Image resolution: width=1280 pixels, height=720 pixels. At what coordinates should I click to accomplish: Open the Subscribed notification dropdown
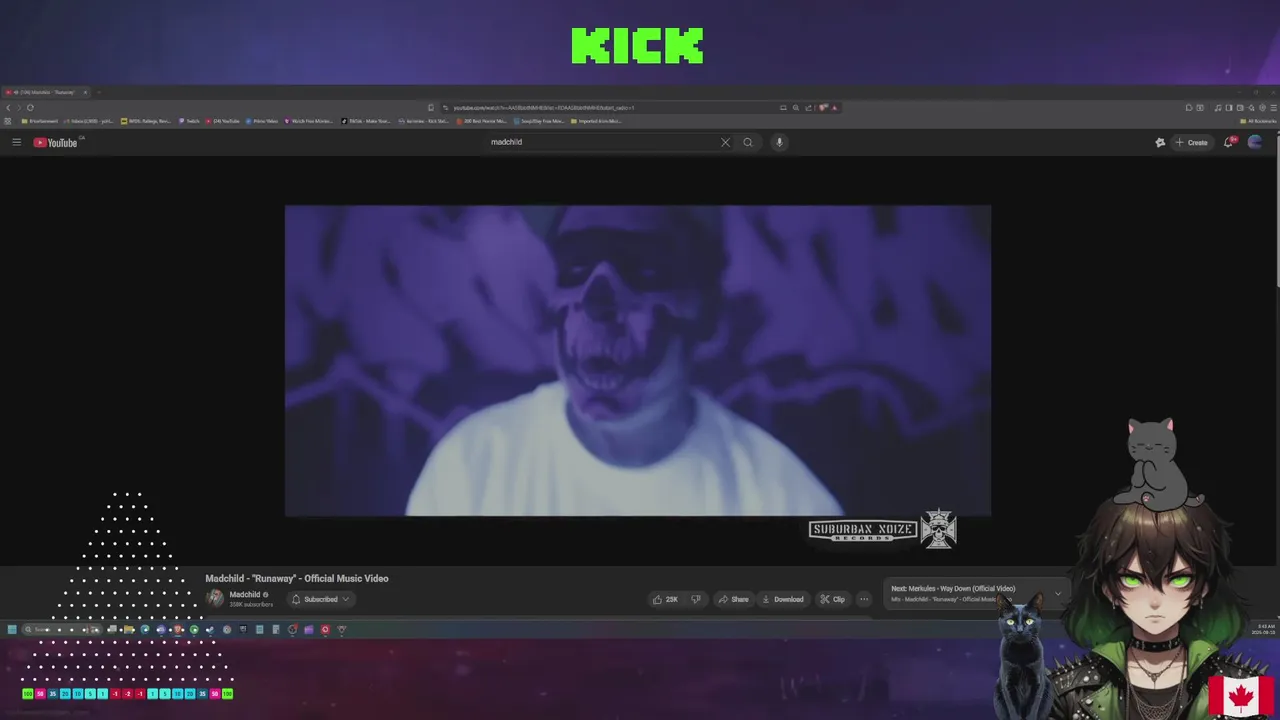320,599
